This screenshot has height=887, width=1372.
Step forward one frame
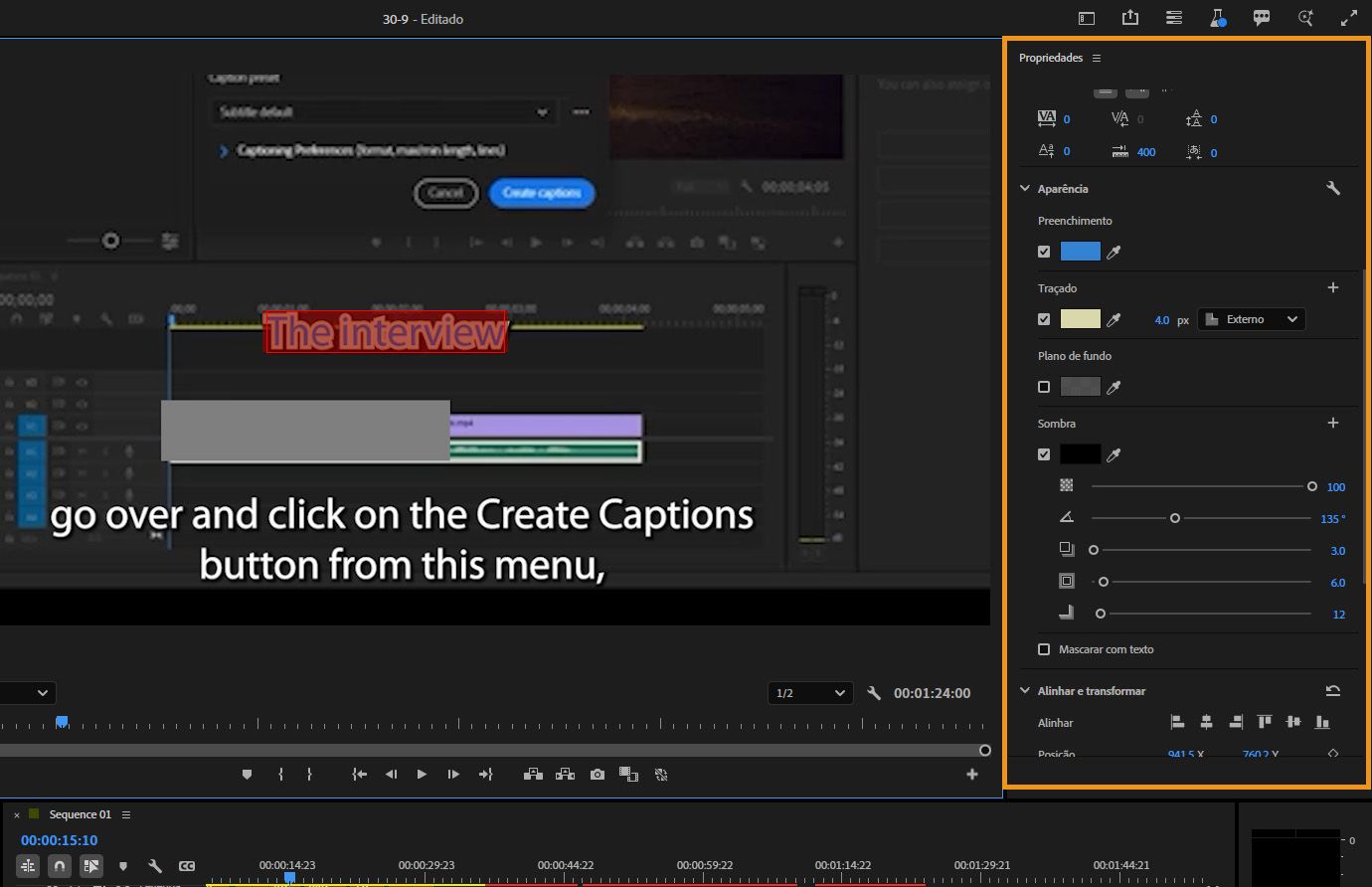(453, 775)
